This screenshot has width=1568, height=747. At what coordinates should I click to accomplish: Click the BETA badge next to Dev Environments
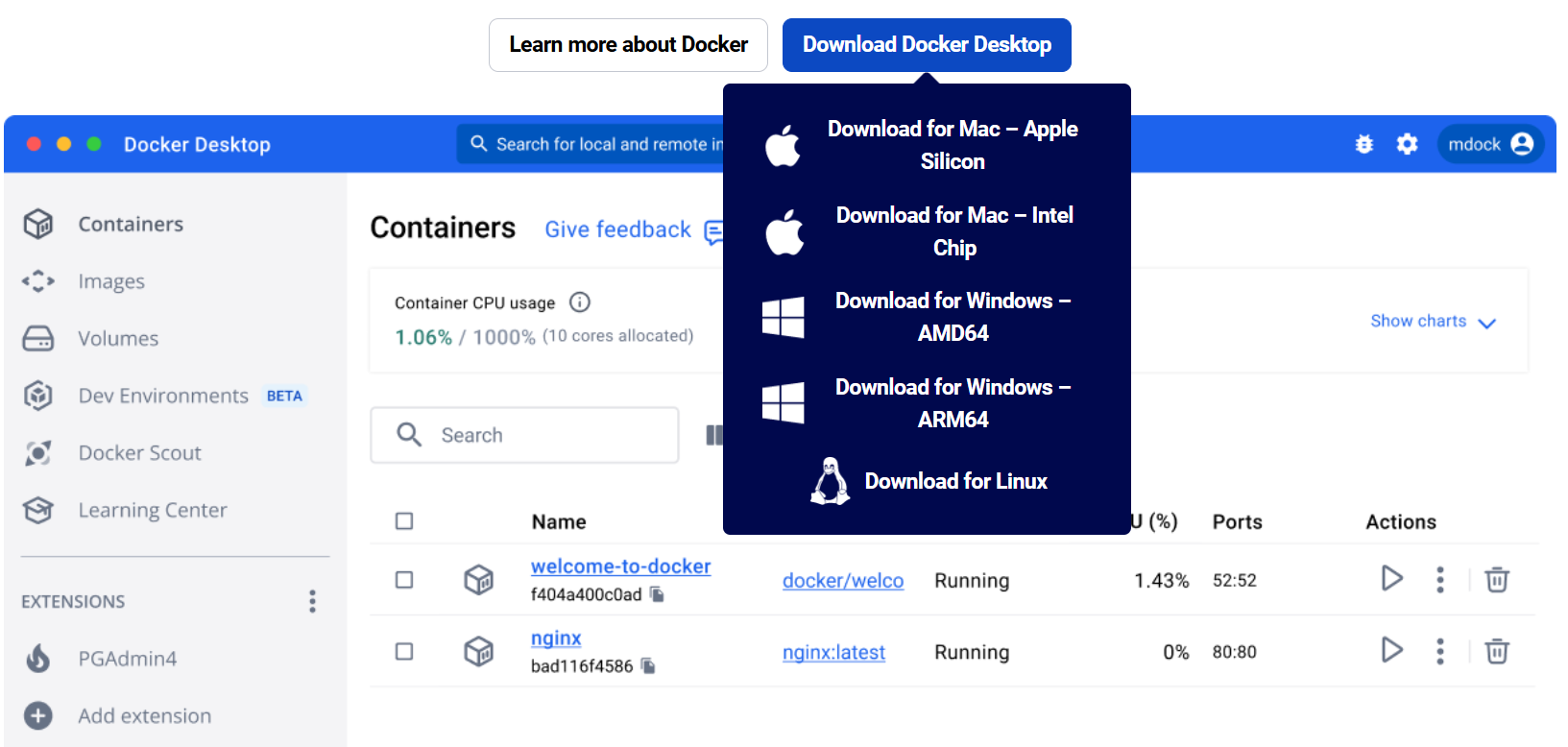(284, 396)
